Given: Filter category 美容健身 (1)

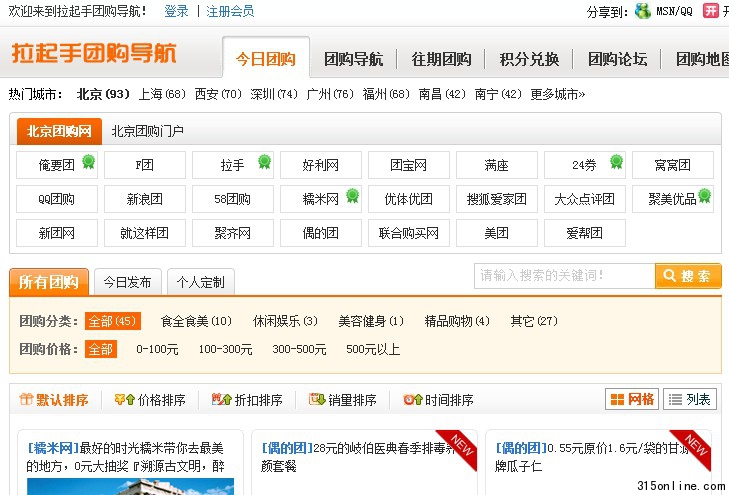Looking at the screenshot, I should 371,321.
